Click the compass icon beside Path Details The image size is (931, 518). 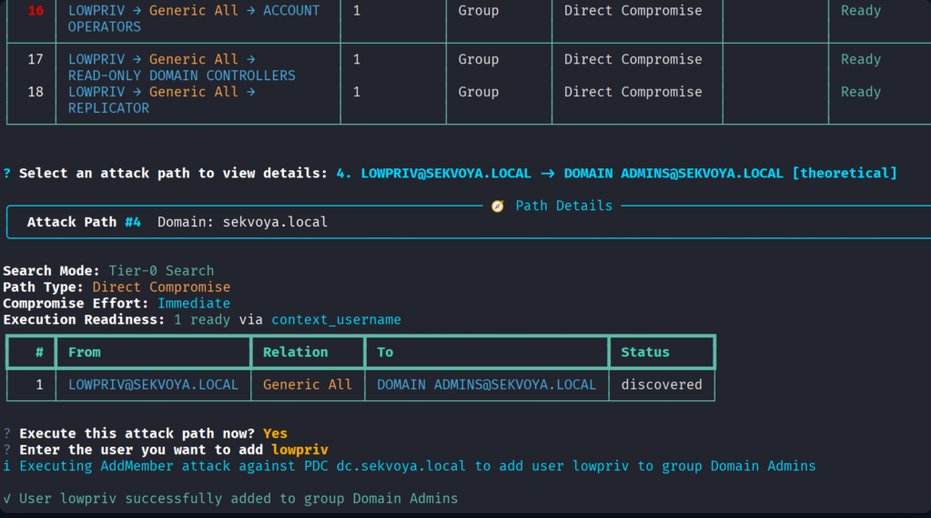point(497,206)
